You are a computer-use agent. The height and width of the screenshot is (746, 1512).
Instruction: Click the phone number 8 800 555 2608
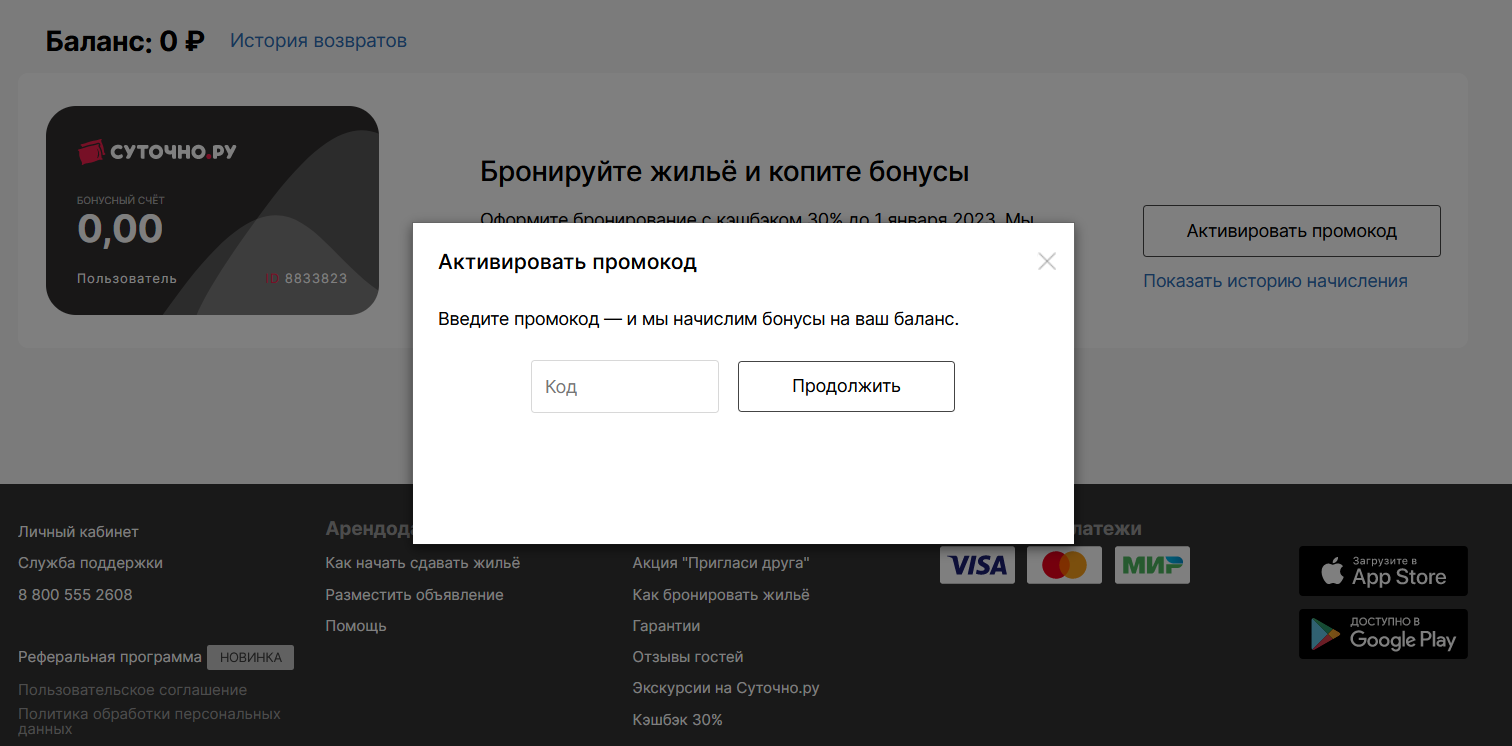click(75, 595)
